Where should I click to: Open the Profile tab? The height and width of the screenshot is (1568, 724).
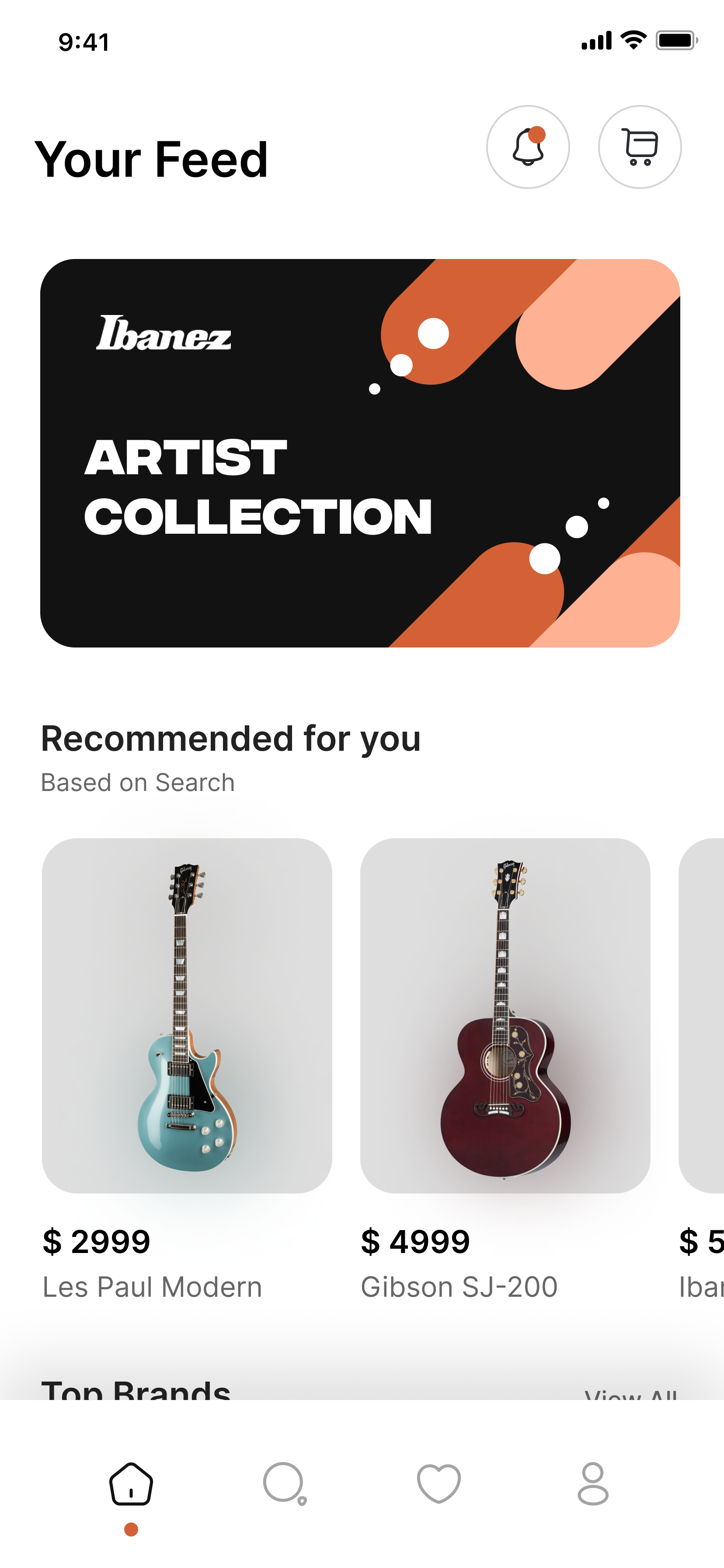click(x=592, y=1484)
